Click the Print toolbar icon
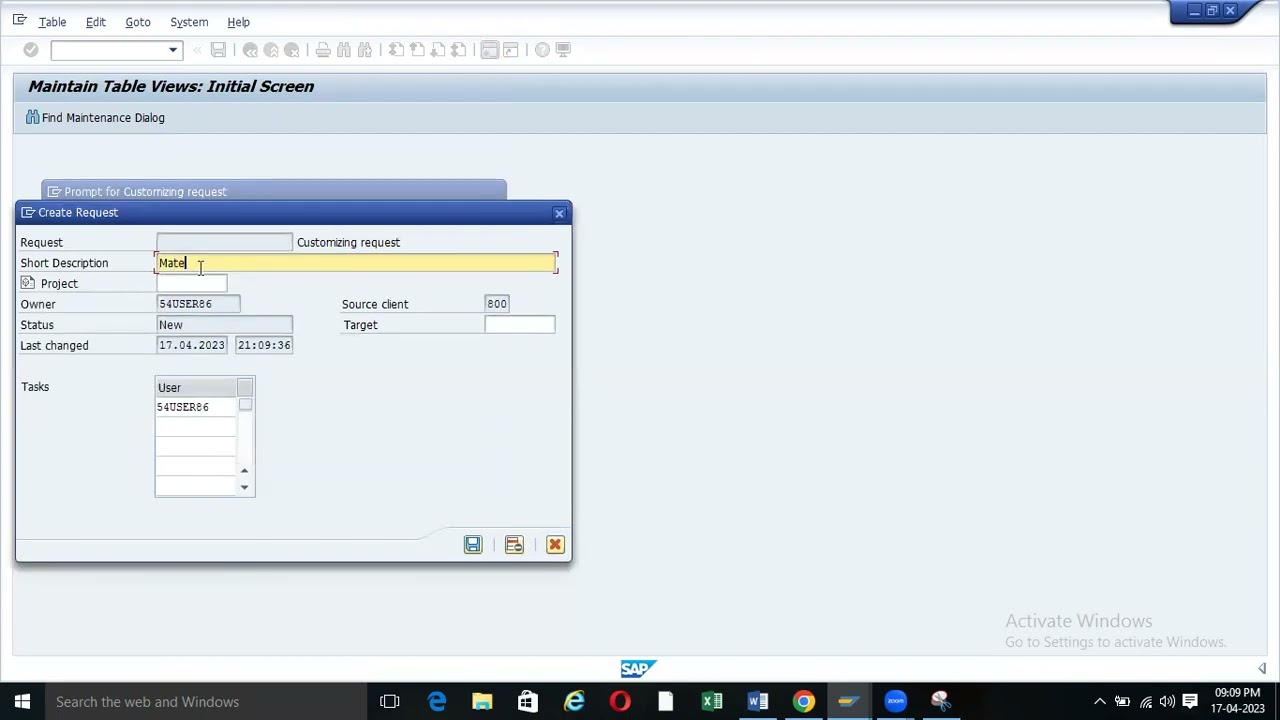 click(323, 50)
